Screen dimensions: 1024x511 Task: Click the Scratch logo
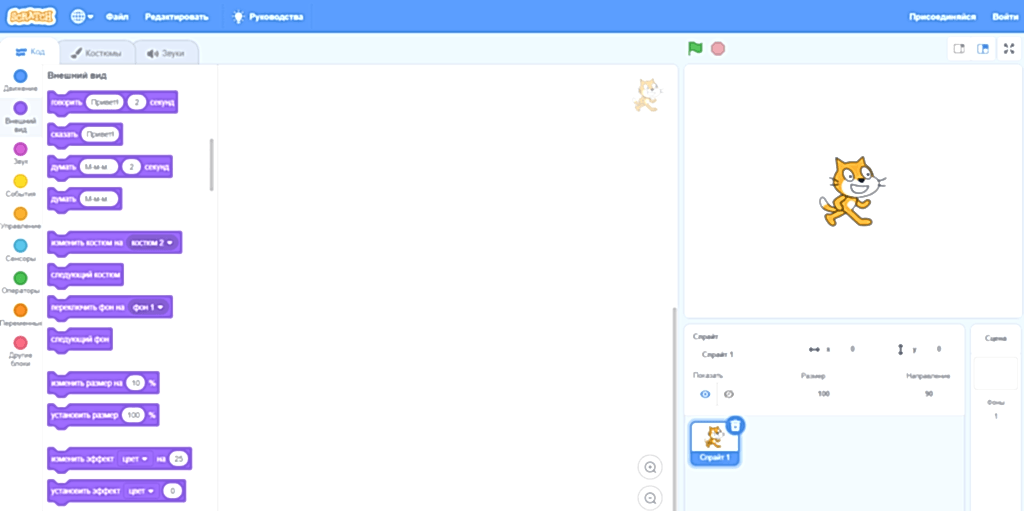[x=33, y=16]
